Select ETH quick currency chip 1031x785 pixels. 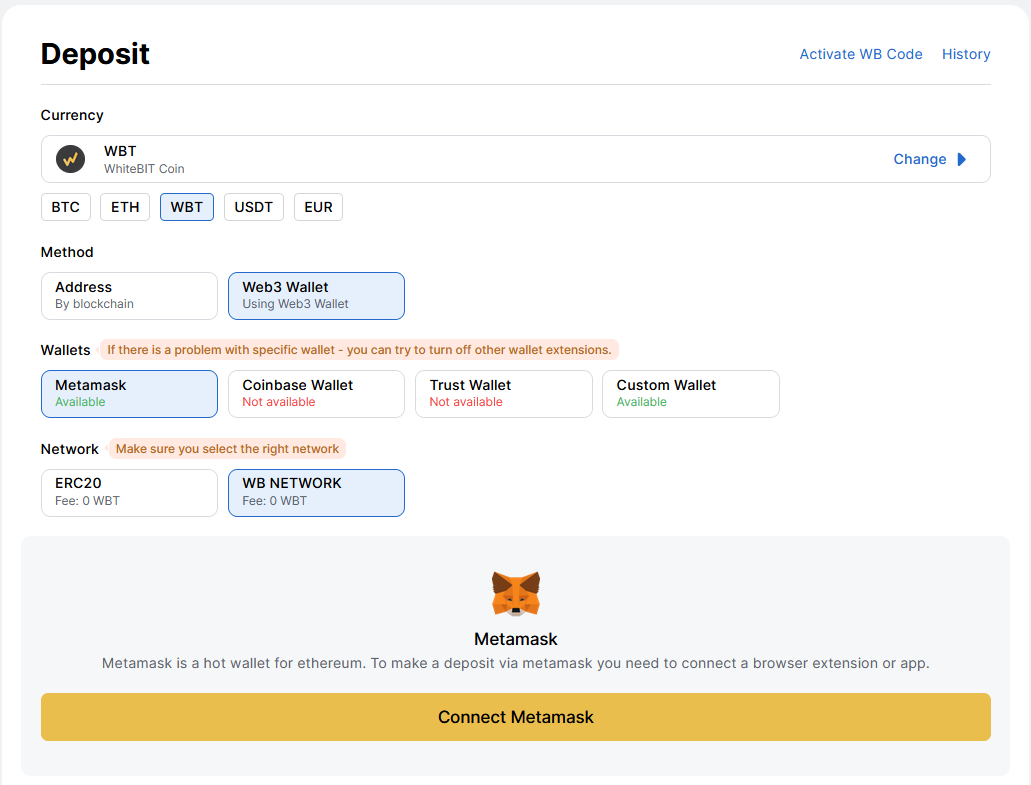click(x=125, y=207)
